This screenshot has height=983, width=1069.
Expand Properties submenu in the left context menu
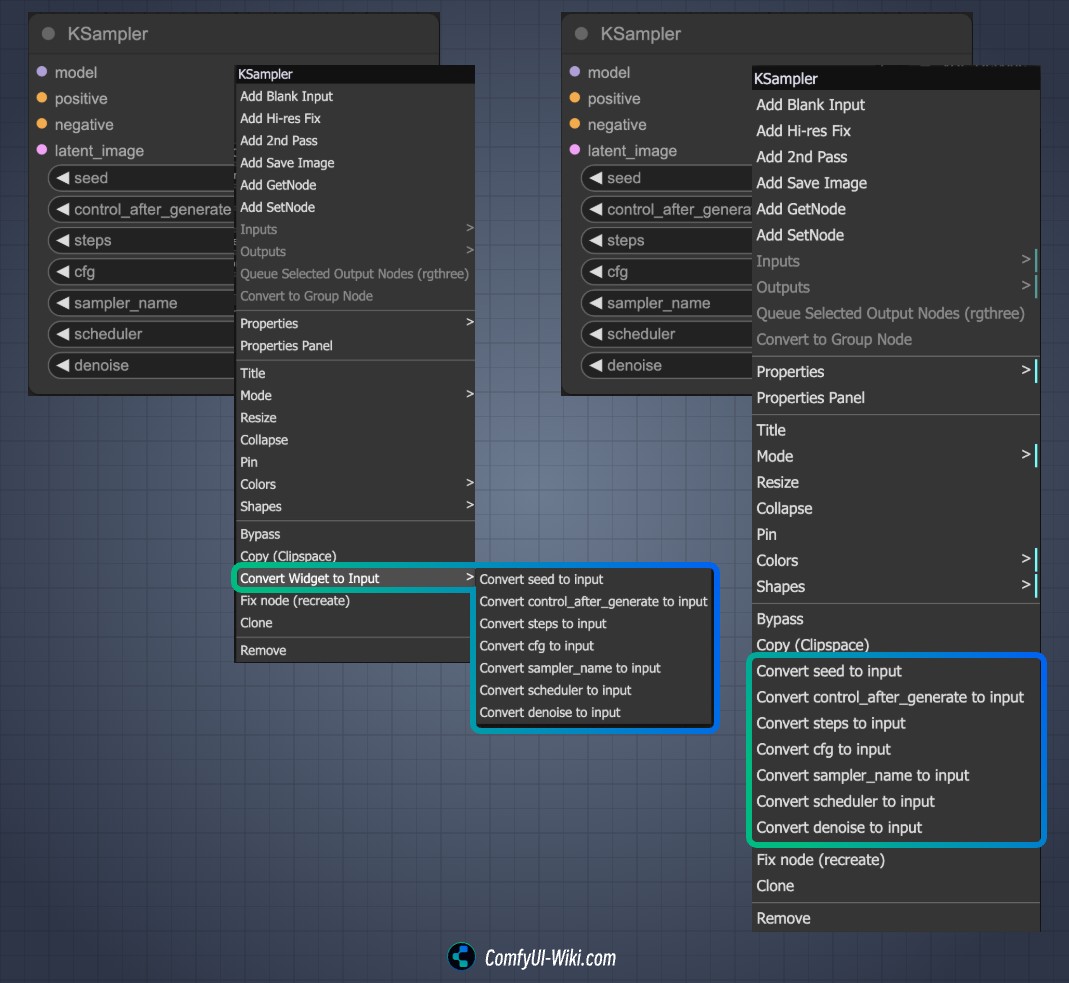coord(355,323)
